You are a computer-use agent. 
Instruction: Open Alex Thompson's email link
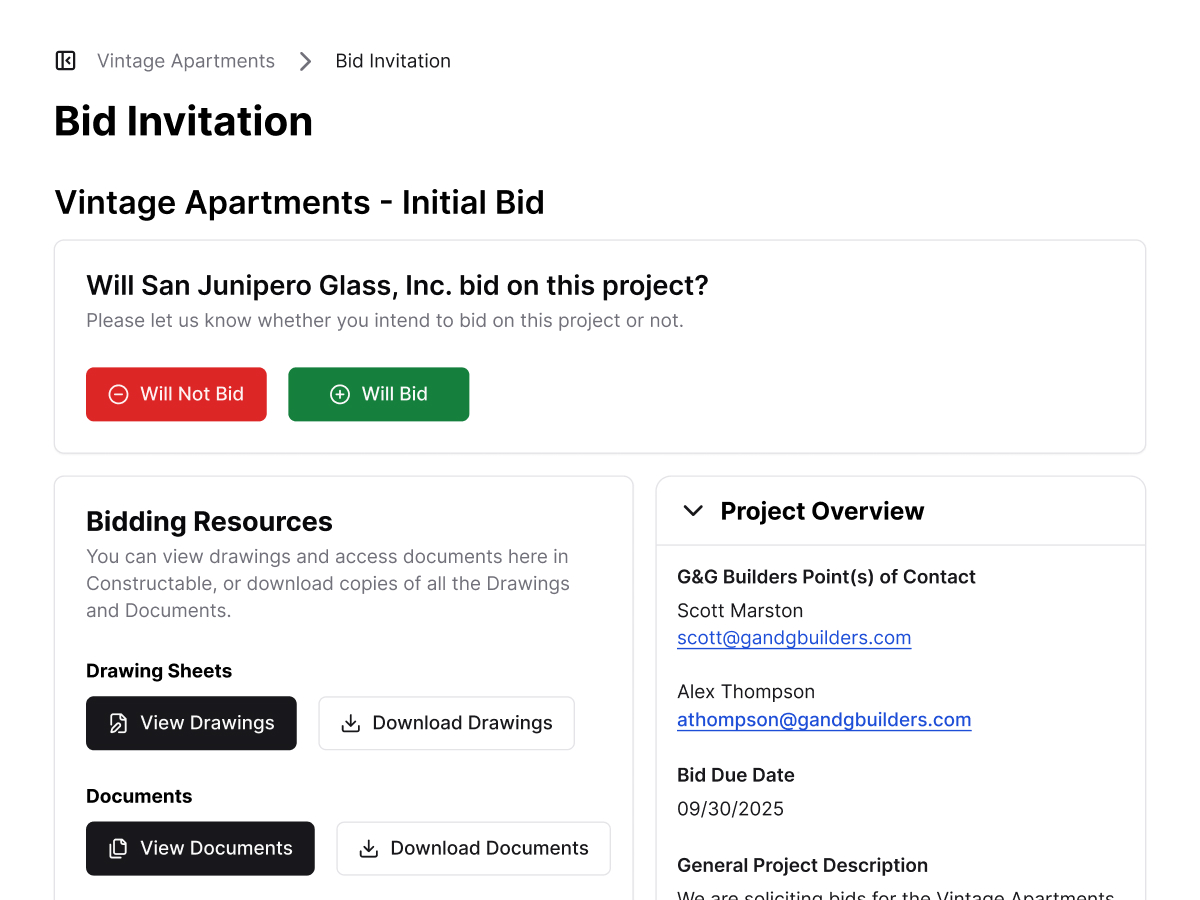[824, 719]
